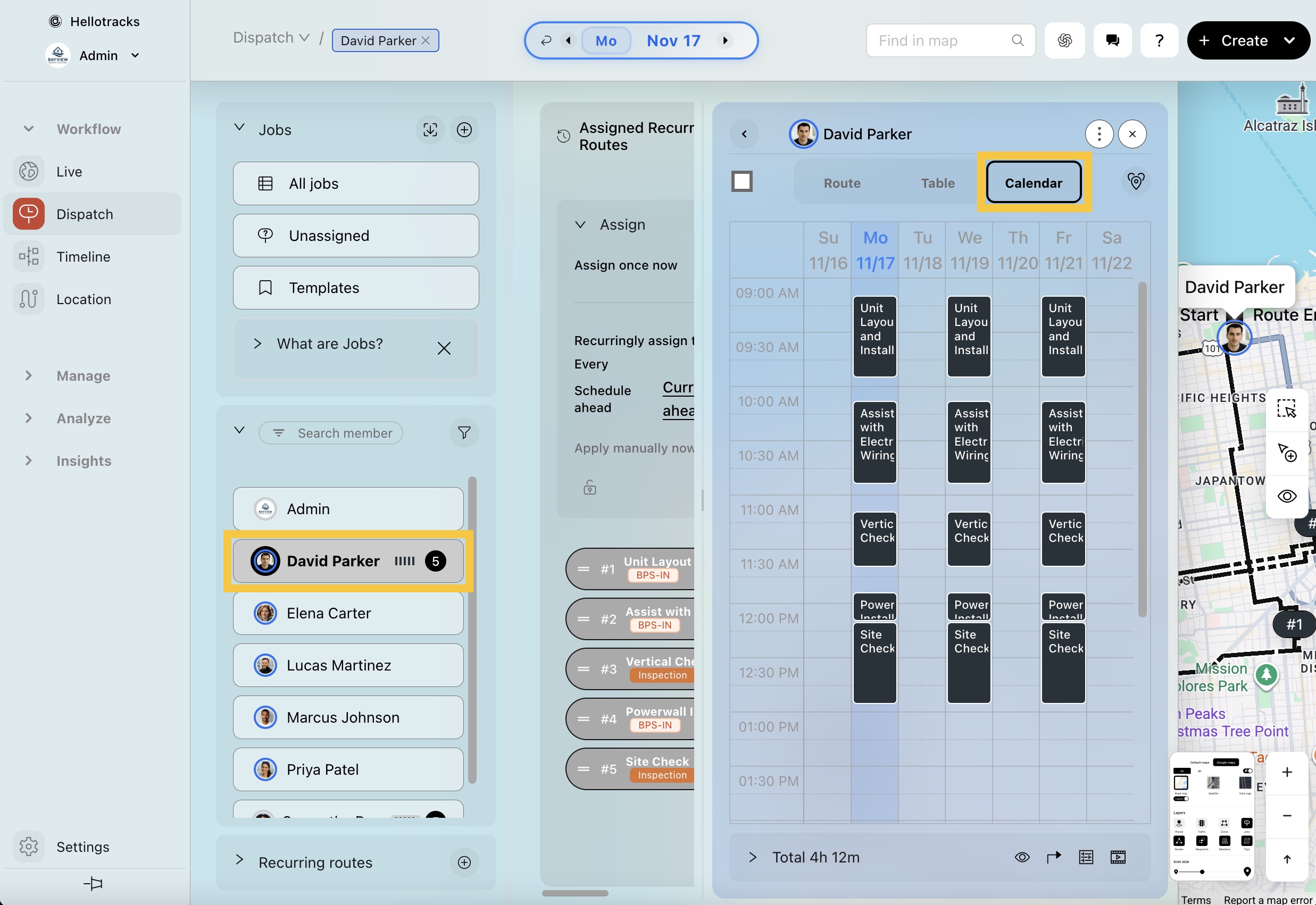Add a new job with plus icon
This screenshot has height=905, width=1316.
coord(464,130)
